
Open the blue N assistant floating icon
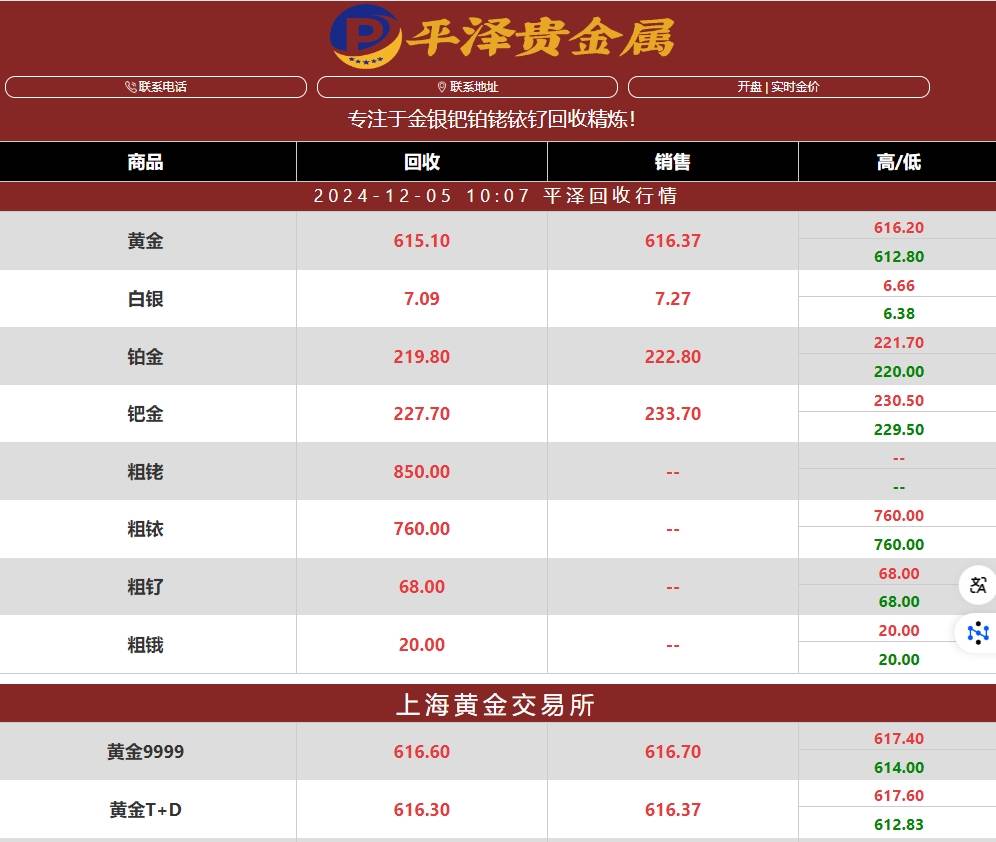click(x=978, y=632)
